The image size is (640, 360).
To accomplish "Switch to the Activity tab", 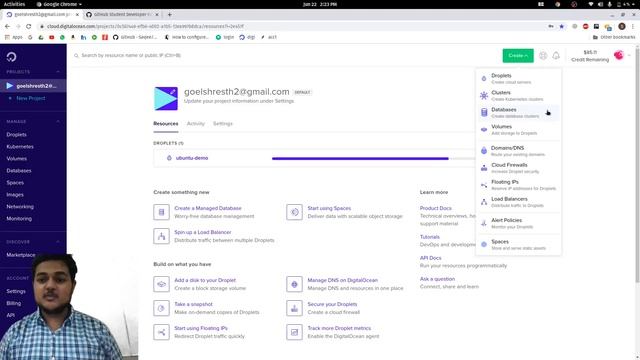I will (x=196, y=124).
